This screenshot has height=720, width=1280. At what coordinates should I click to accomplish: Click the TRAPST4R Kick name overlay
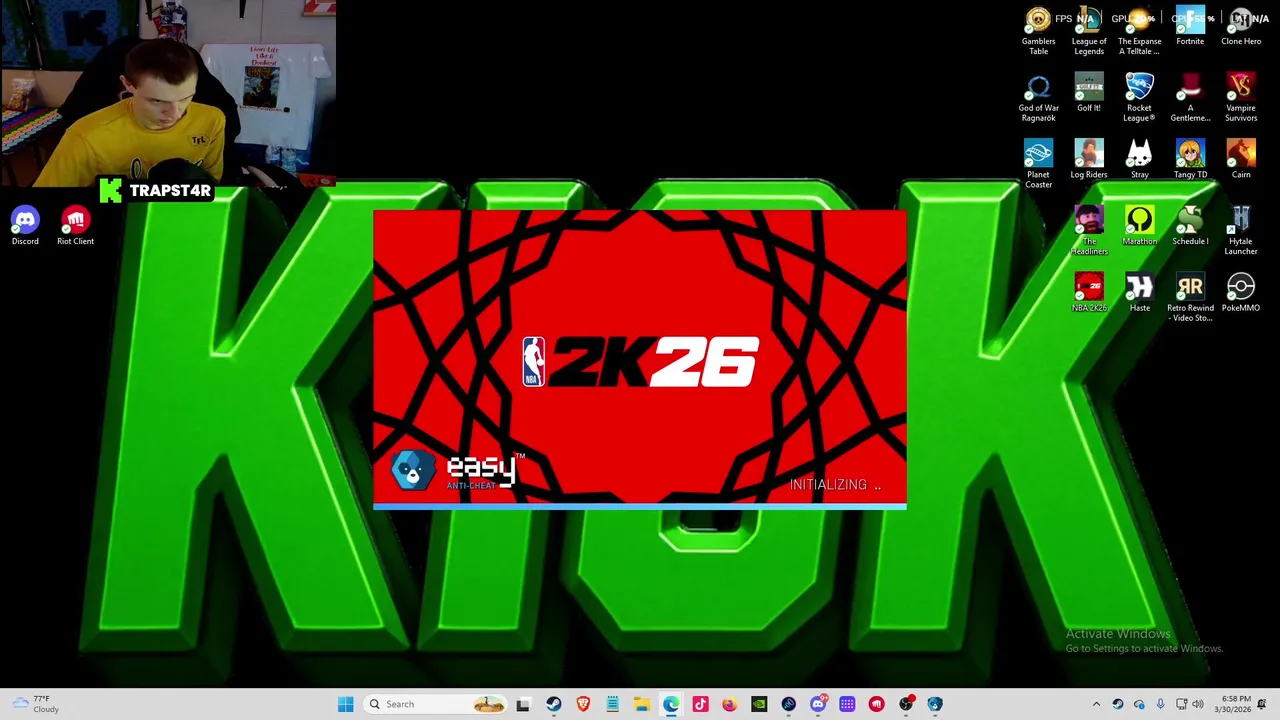click(x=156, y=190)
